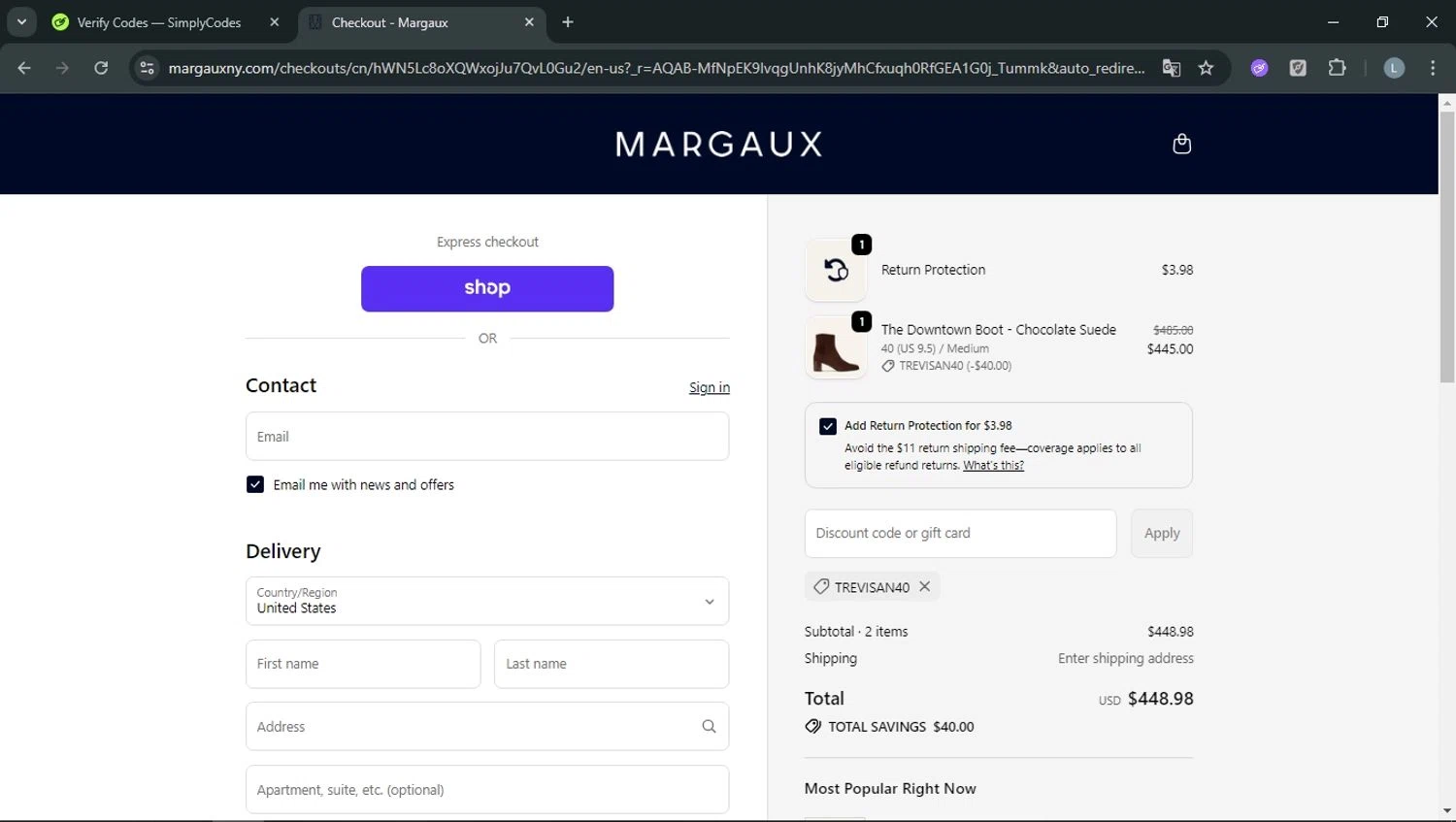Viewport: 1456px width, 822px height.
Task: Click the Subtotal amount $448.98
Action: pyautogui.click(x=1171, y=632)
